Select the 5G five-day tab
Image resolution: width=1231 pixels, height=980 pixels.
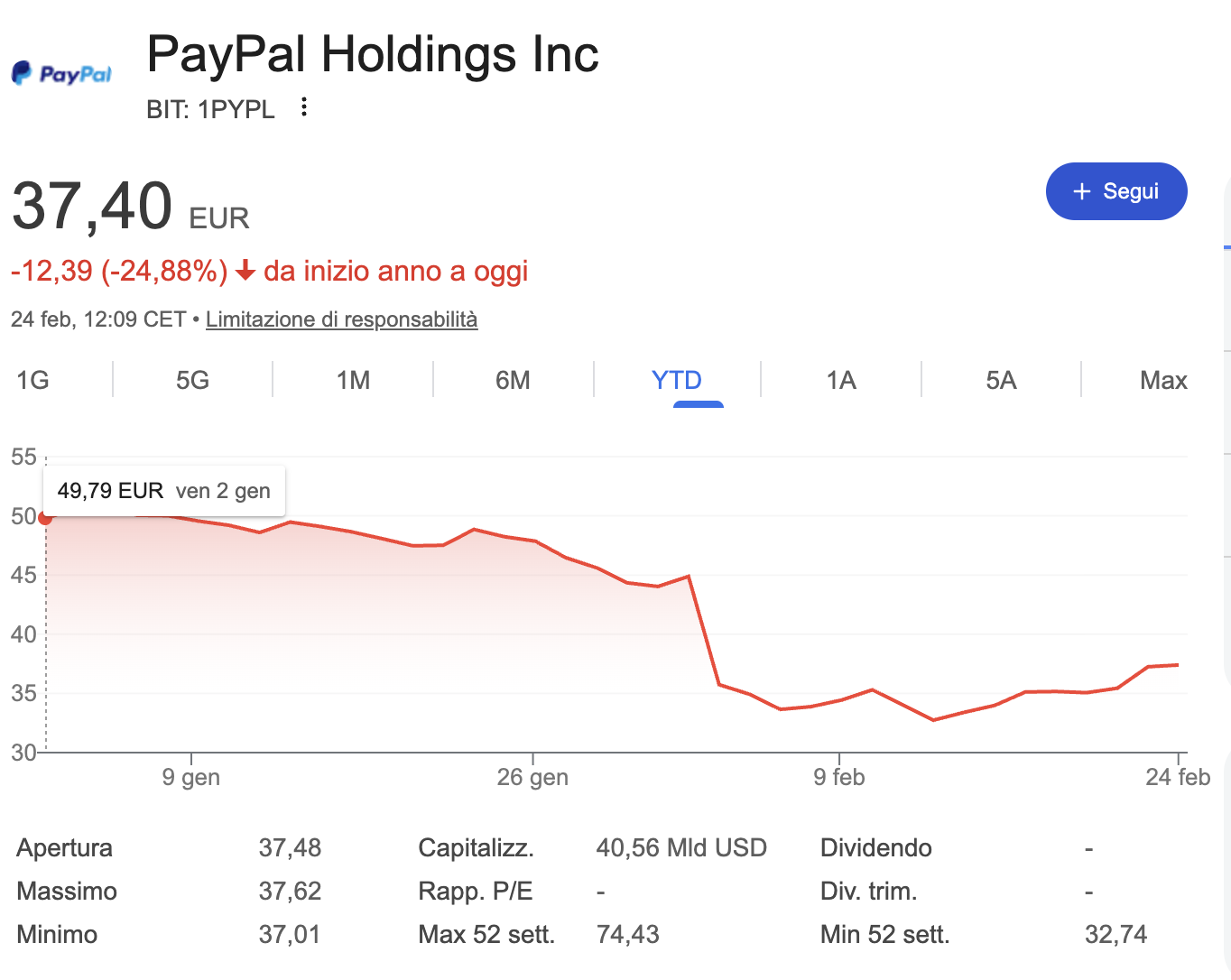tap(192, 380)
